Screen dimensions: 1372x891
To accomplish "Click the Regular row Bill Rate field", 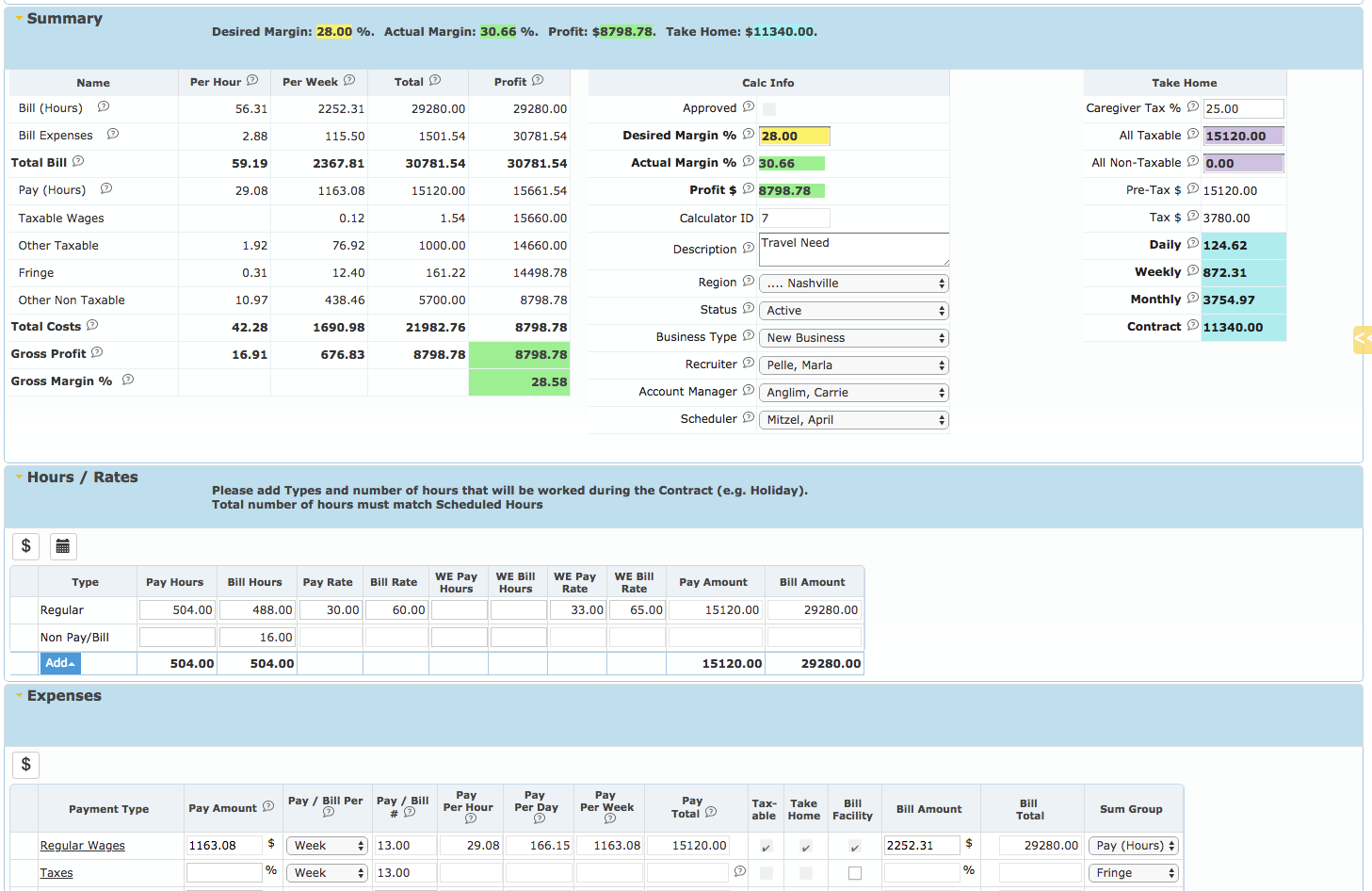I will point(395,610).
